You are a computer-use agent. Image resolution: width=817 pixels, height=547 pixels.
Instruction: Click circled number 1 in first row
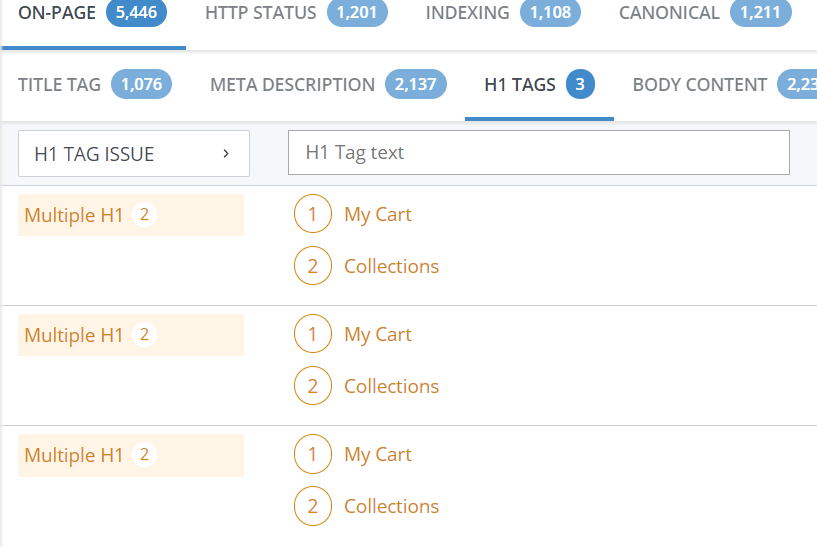[x=313, y=214]
